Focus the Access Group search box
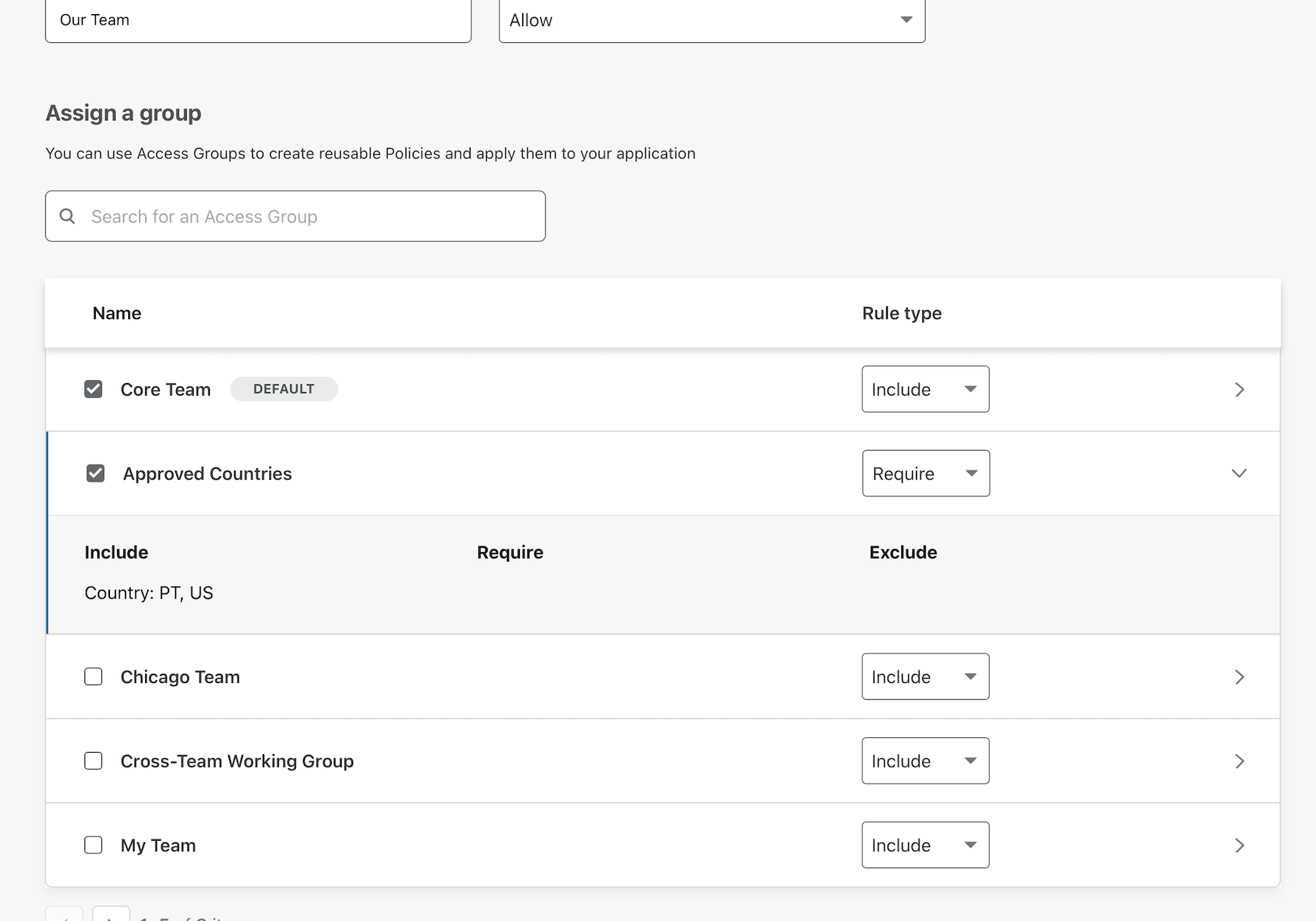 [310, 216]
